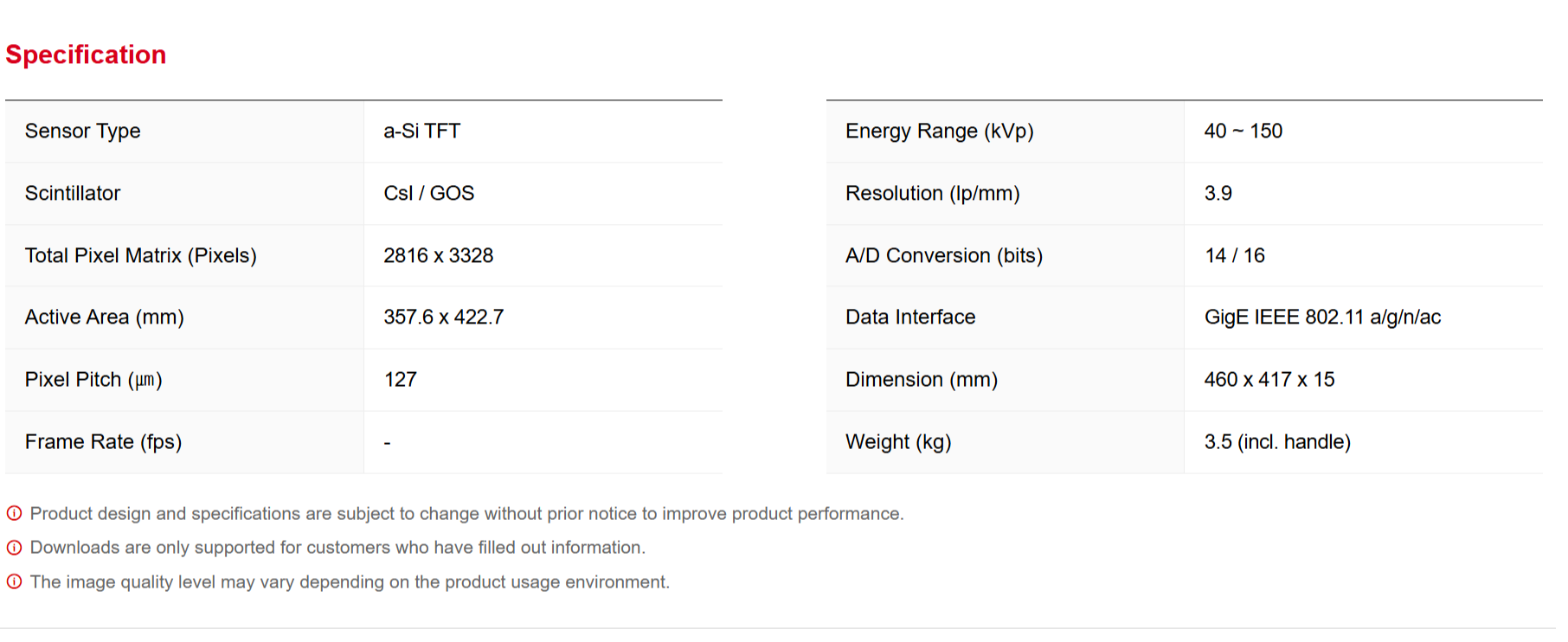1568x642 pixels.
Task: Select the 357.6 x 422.7 active area value
Action: pyautogui.click(x=443, y=318)
